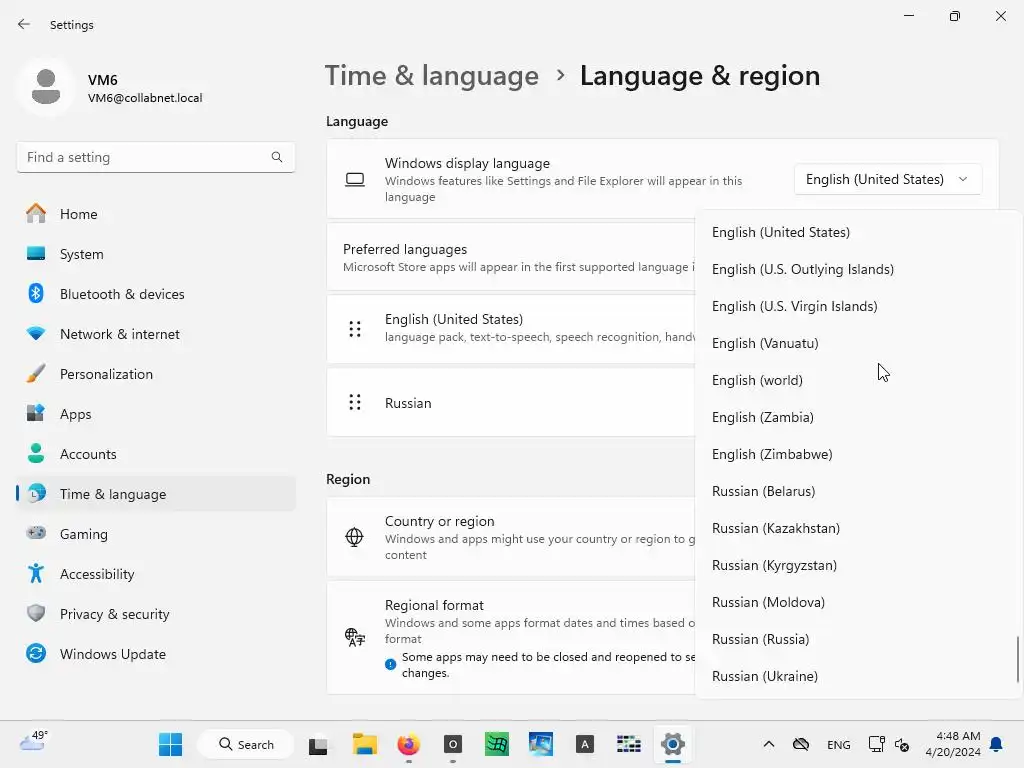Click drag handle of Russian language
Viewport: 1024px width, 768px height.
coord(355,402)
